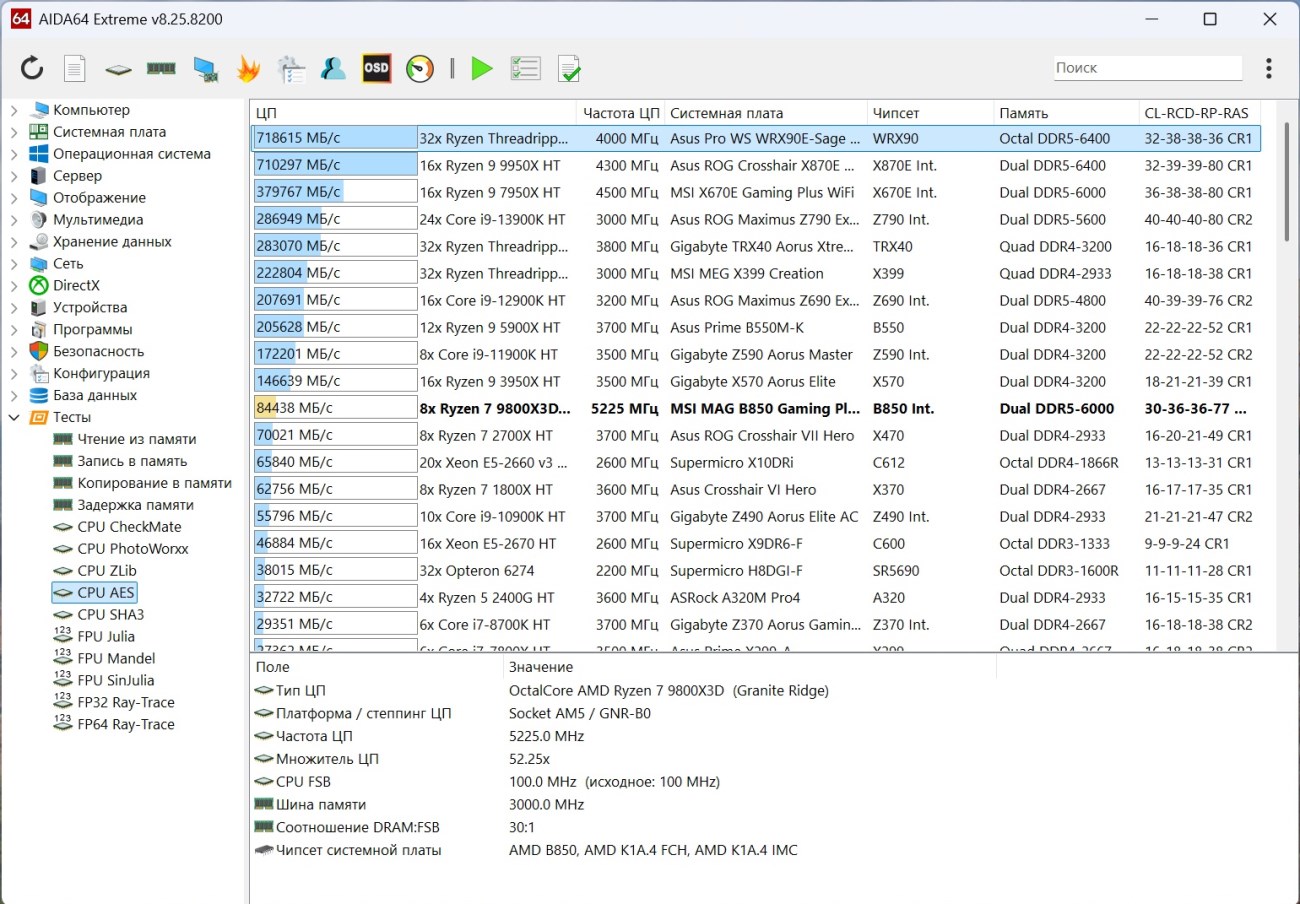Open the CPU CheckMate test
Image resolution: width=1300 pixels, height=904 pixels.
(130, 527)
